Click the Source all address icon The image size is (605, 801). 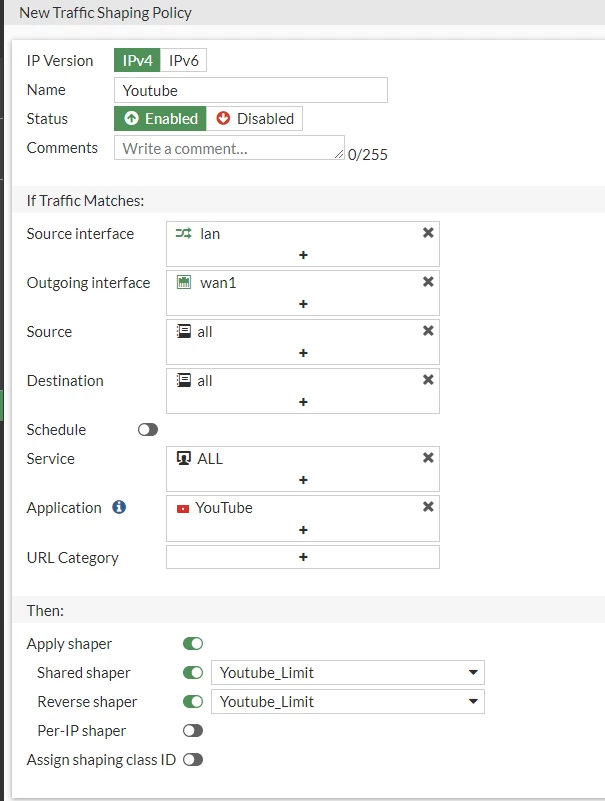point(183,331)
